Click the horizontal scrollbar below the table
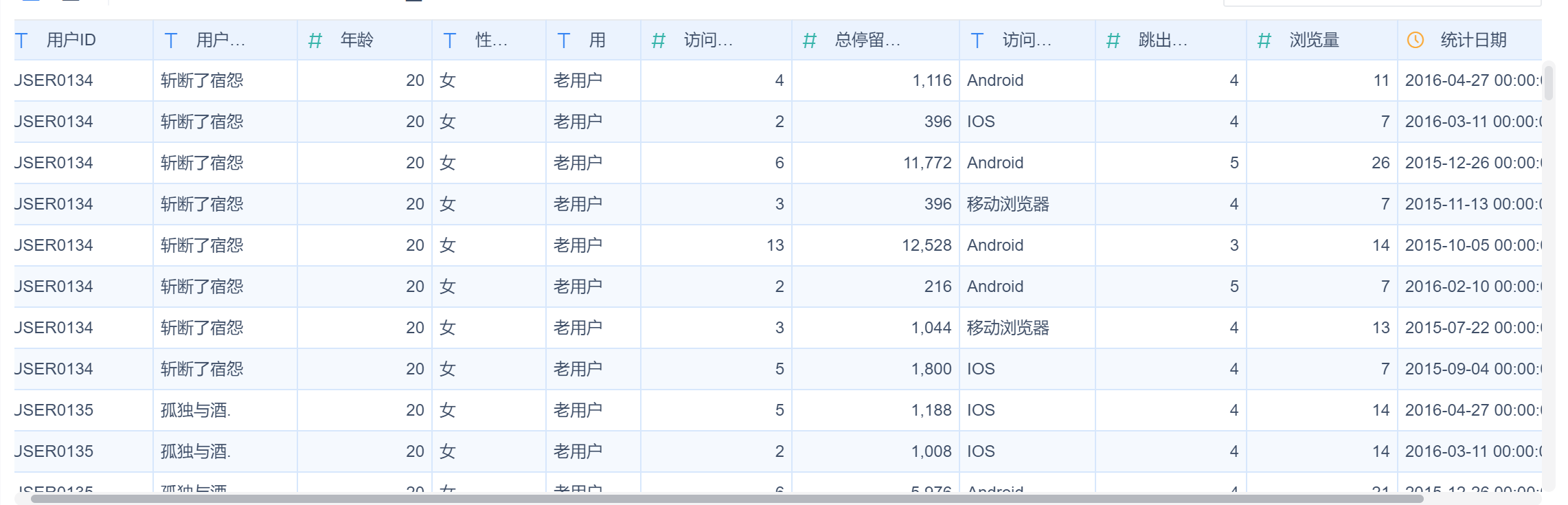Viewport: 1568px width, 505px height. (727, 499)
